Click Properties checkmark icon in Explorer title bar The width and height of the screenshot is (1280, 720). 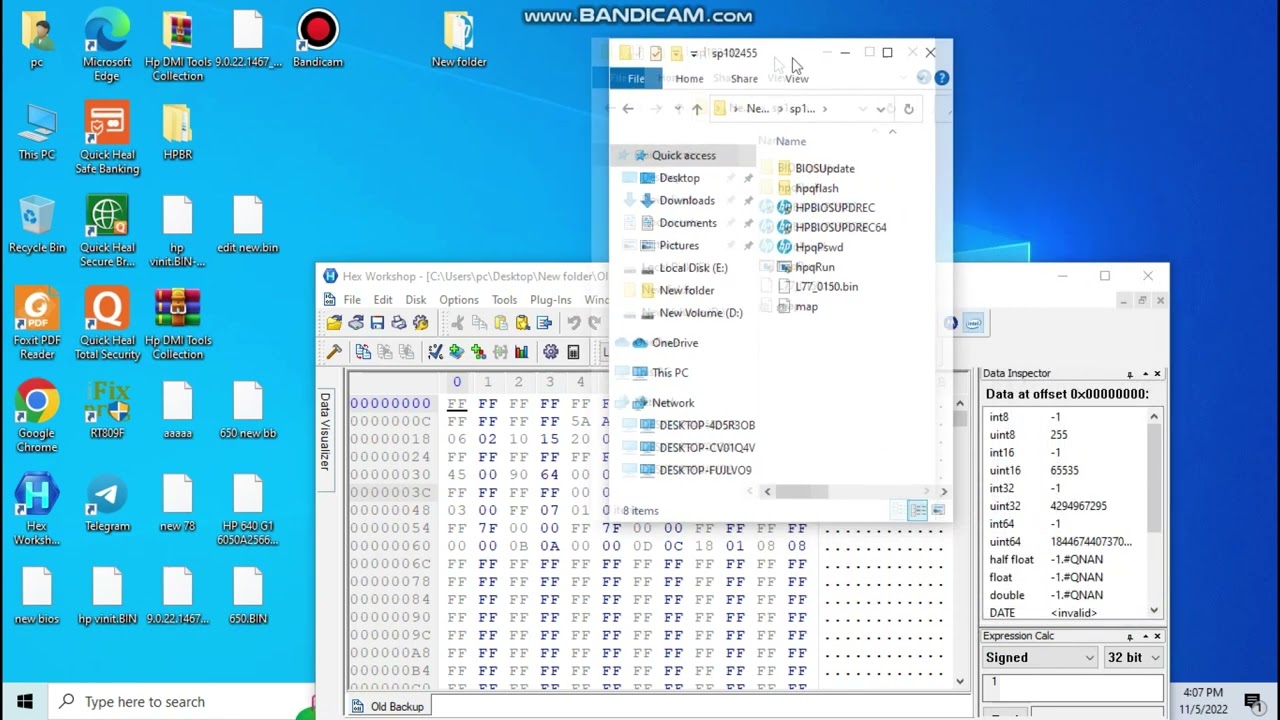(x=656, y=53)
